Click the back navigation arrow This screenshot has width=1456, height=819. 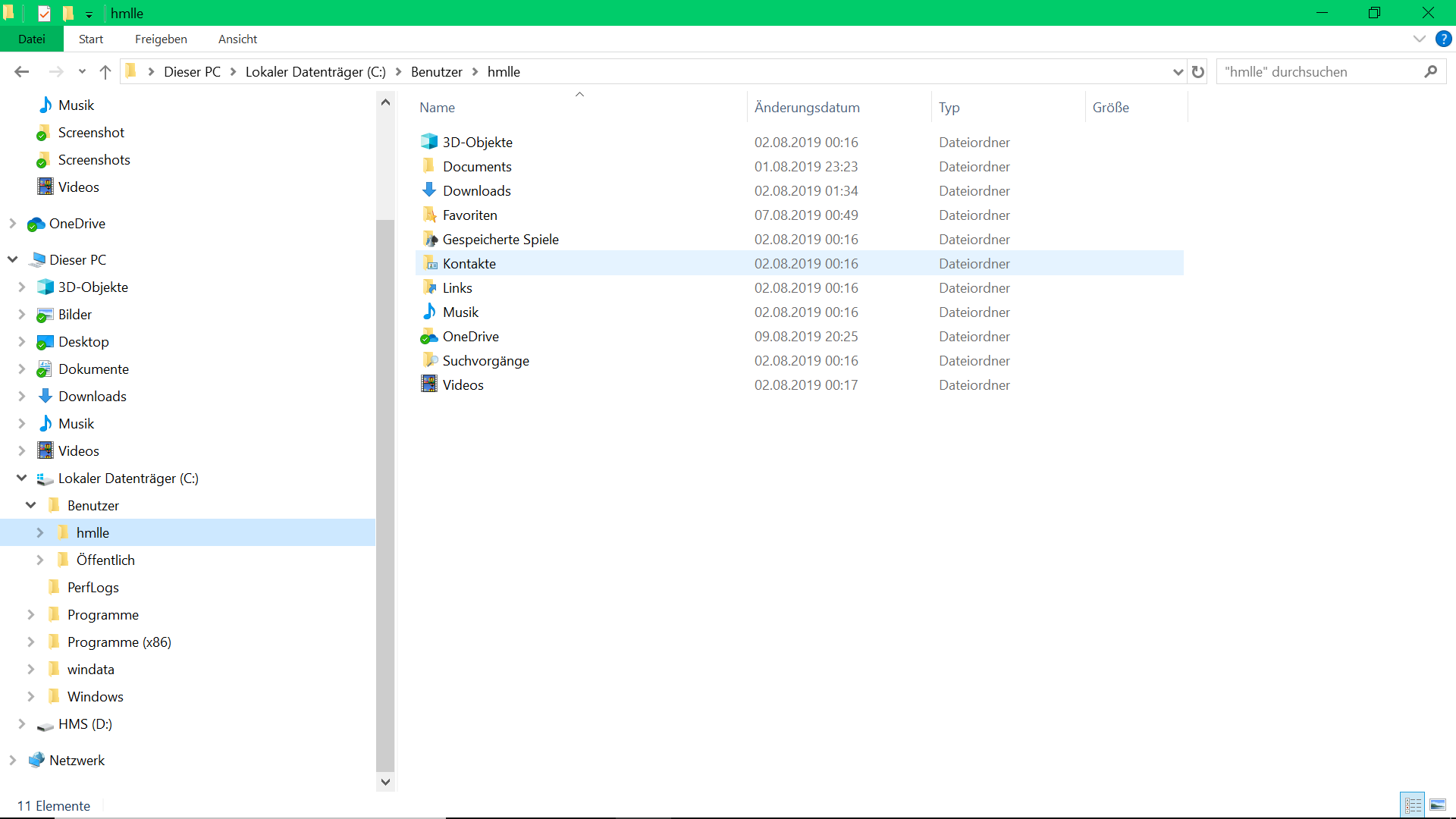21,71
